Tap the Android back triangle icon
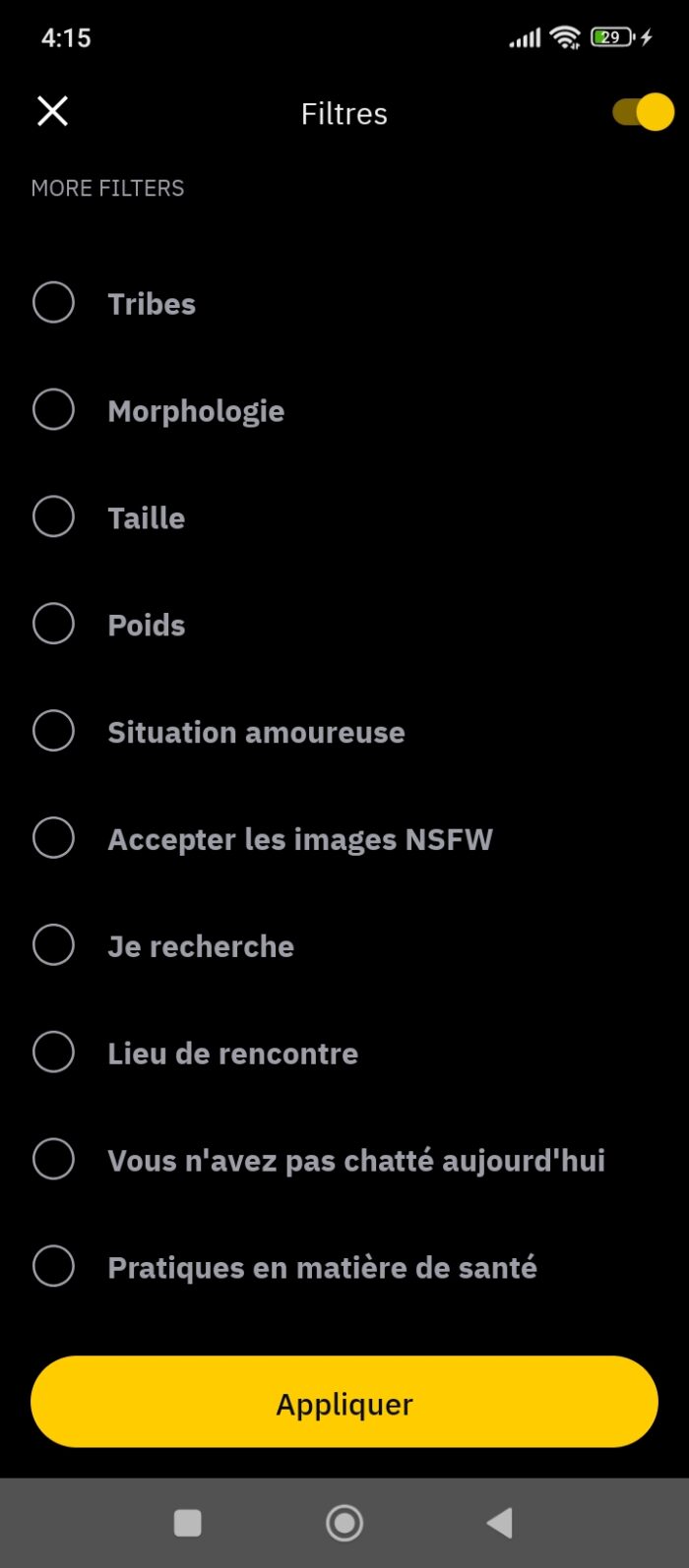The width and height of the screenshot is (689, 1568). (x=500, y=1523)
